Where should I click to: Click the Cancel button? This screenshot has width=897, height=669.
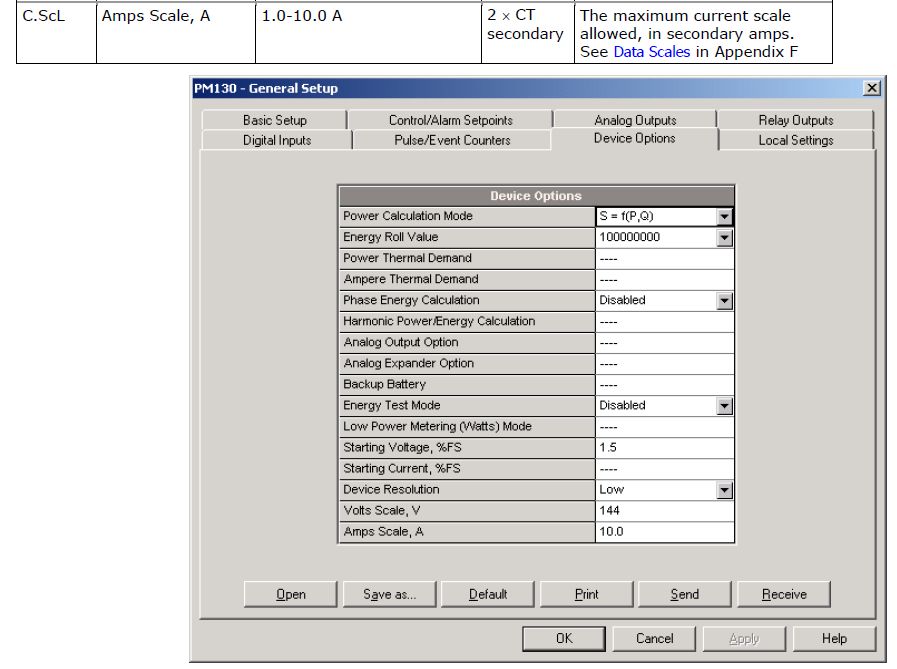(x=654, y=638)
